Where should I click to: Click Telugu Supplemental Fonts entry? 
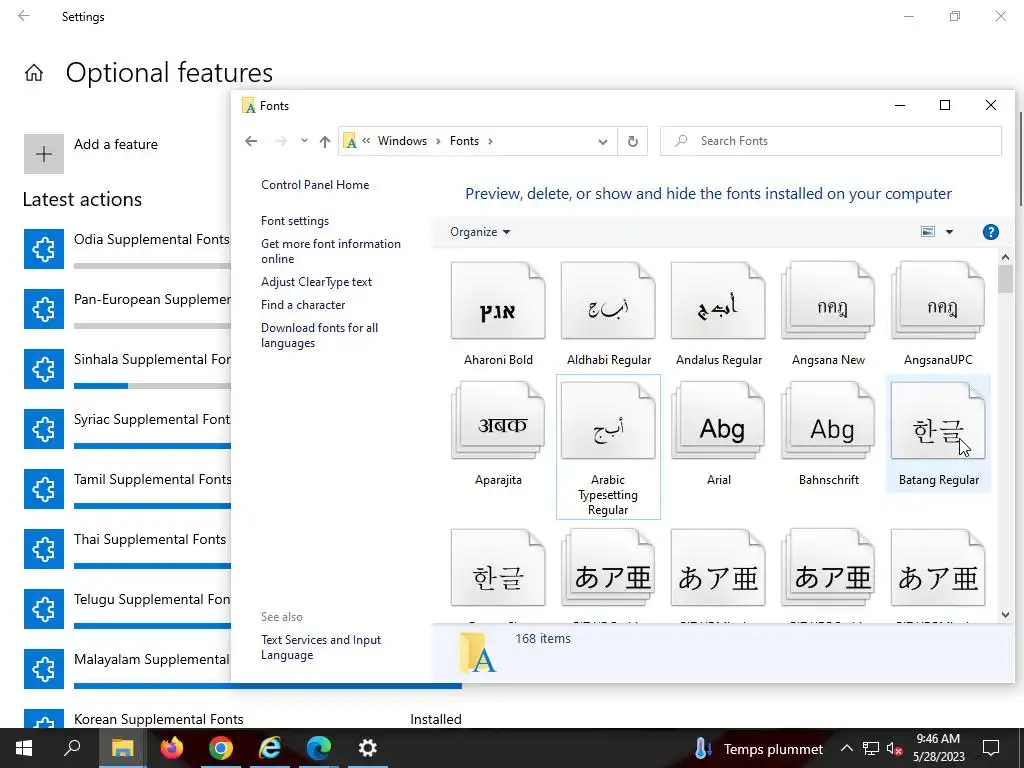pos(127,609)
